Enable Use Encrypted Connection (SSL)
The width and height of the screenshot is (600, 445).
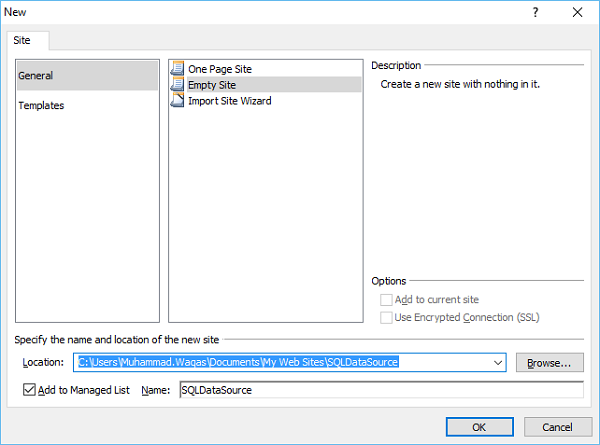[387, 318]
